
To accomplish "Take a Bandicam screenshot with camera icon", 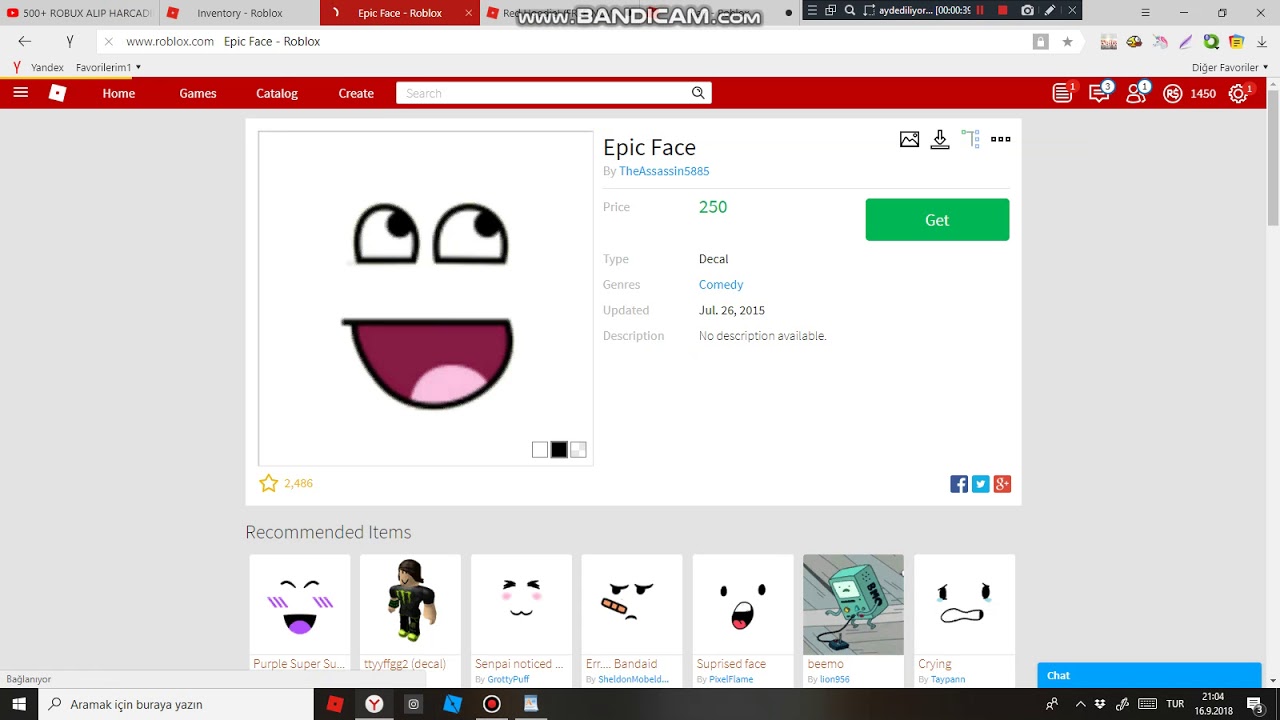I will (1027, 10).
